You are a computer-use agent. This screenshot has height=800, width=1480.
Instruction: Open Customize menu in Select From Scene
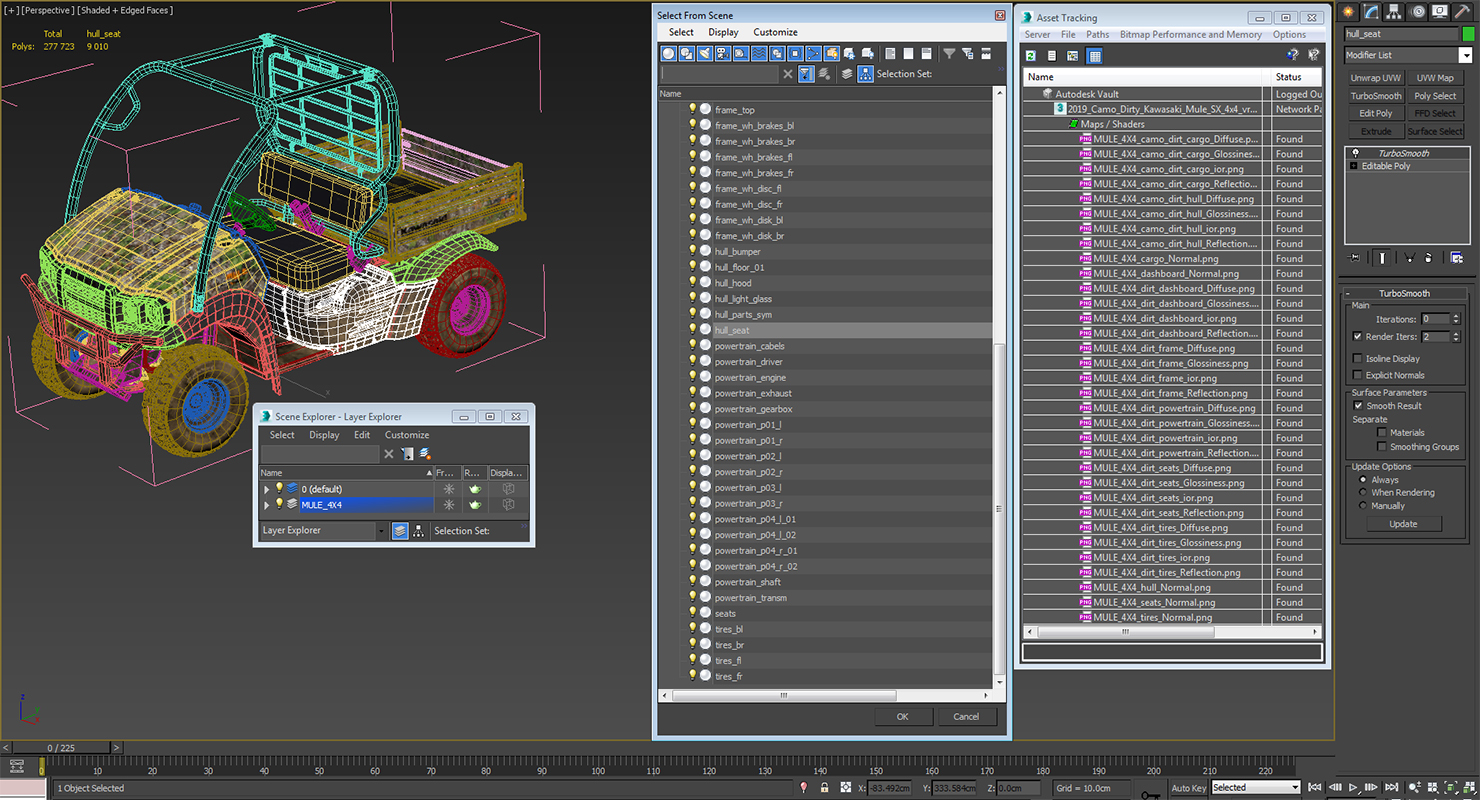(x=775, y=32)
